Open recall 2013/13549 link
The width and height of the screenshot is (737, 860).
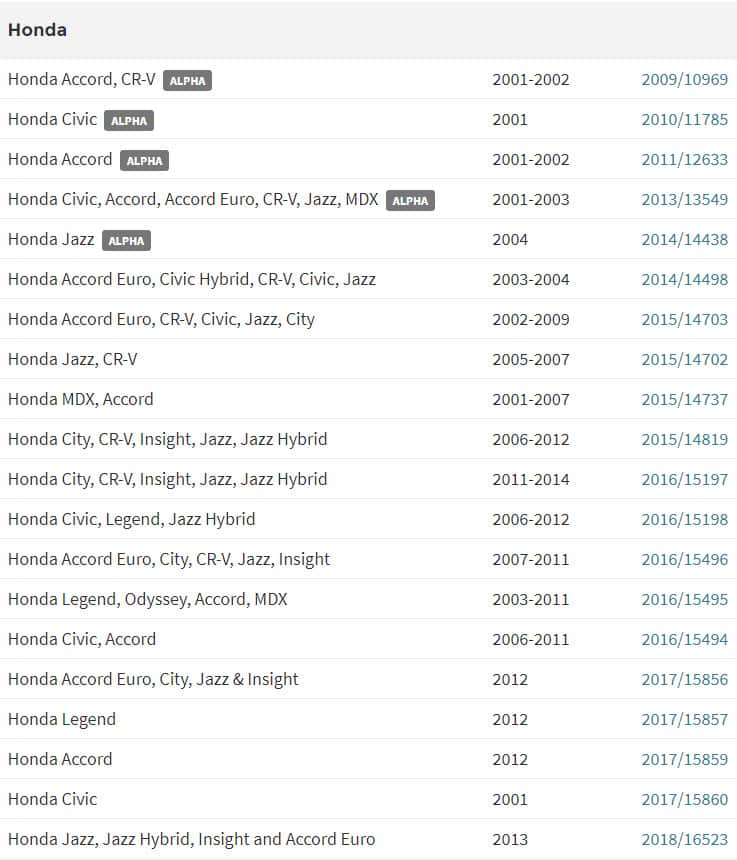(x=684, y=200)
